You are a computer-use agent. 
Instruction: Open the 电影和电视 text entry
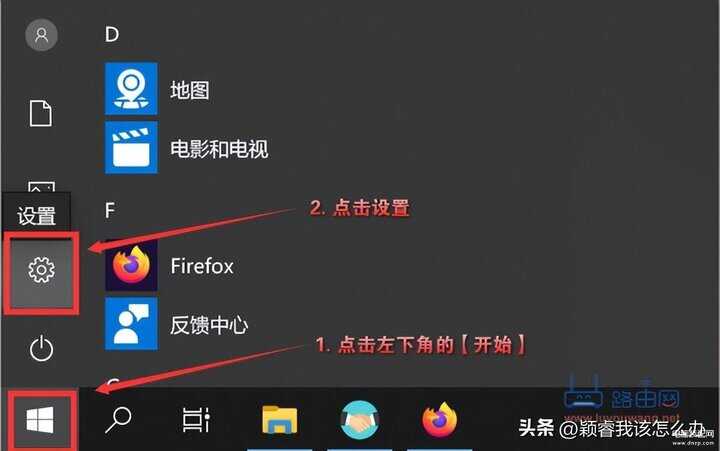coord(219,149)
